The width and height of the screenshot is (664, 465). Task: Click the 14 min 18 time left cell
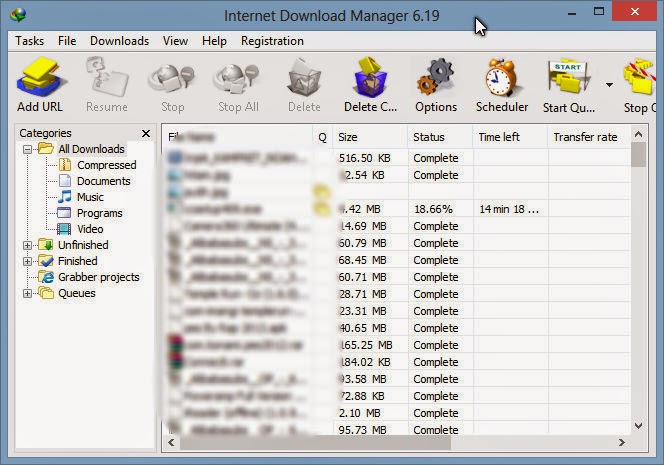pyautogui.click(x=509, y=209)
